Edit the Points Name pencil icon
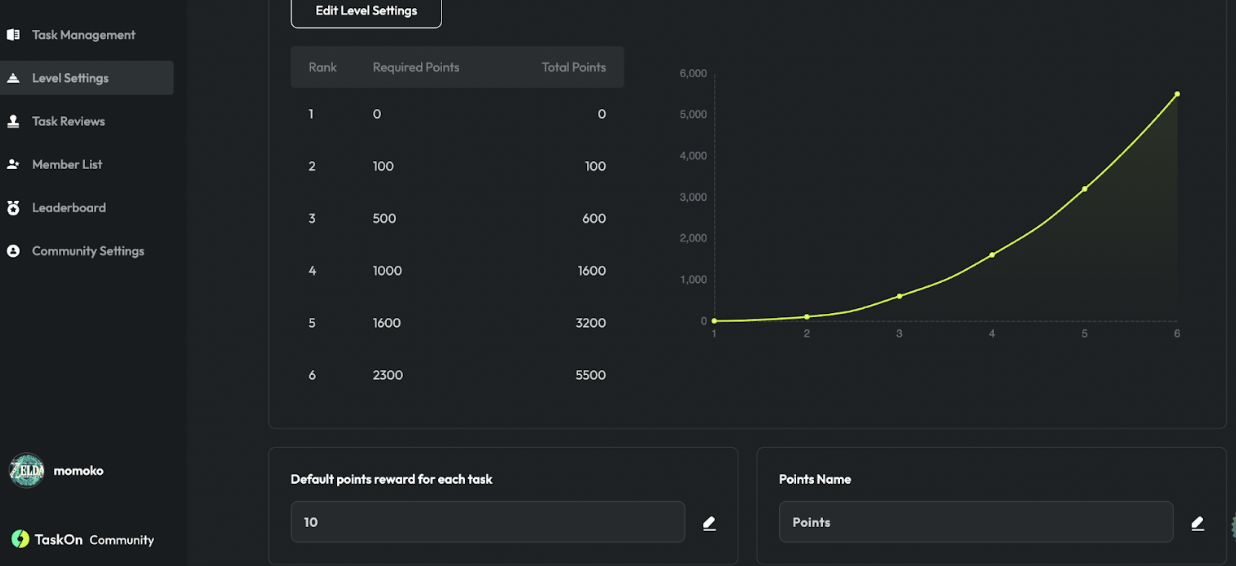 pos(1197,523)
